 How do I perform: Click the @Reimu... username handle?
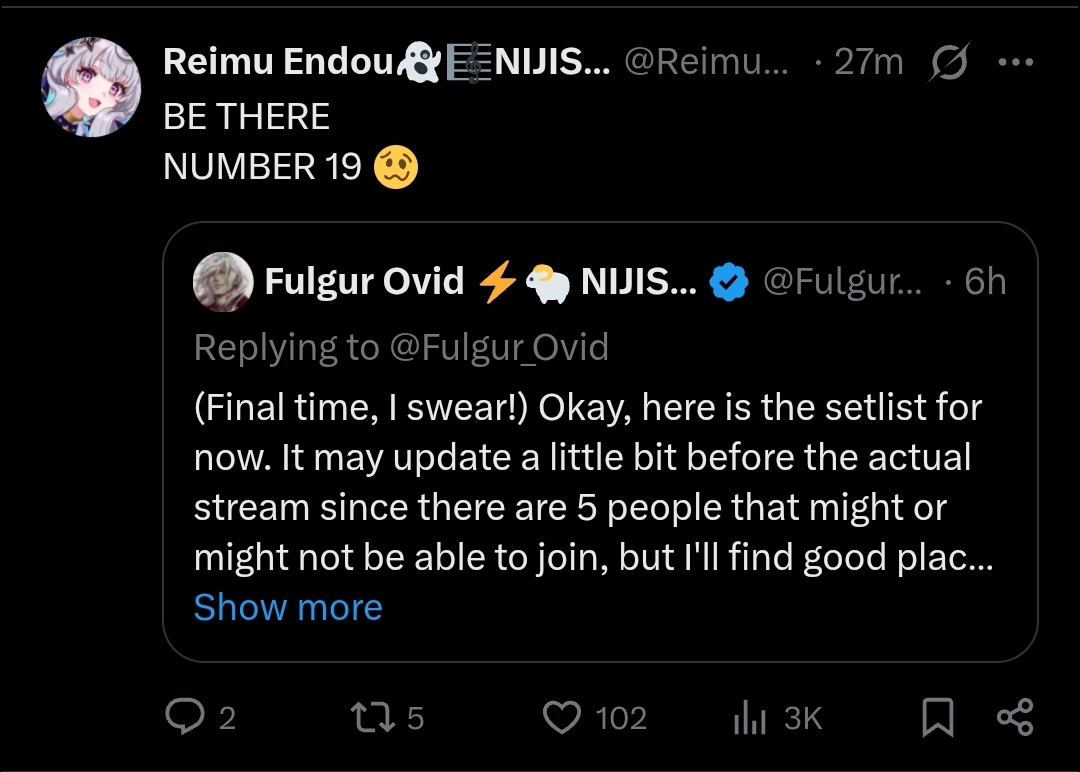(x=706, y=62)
